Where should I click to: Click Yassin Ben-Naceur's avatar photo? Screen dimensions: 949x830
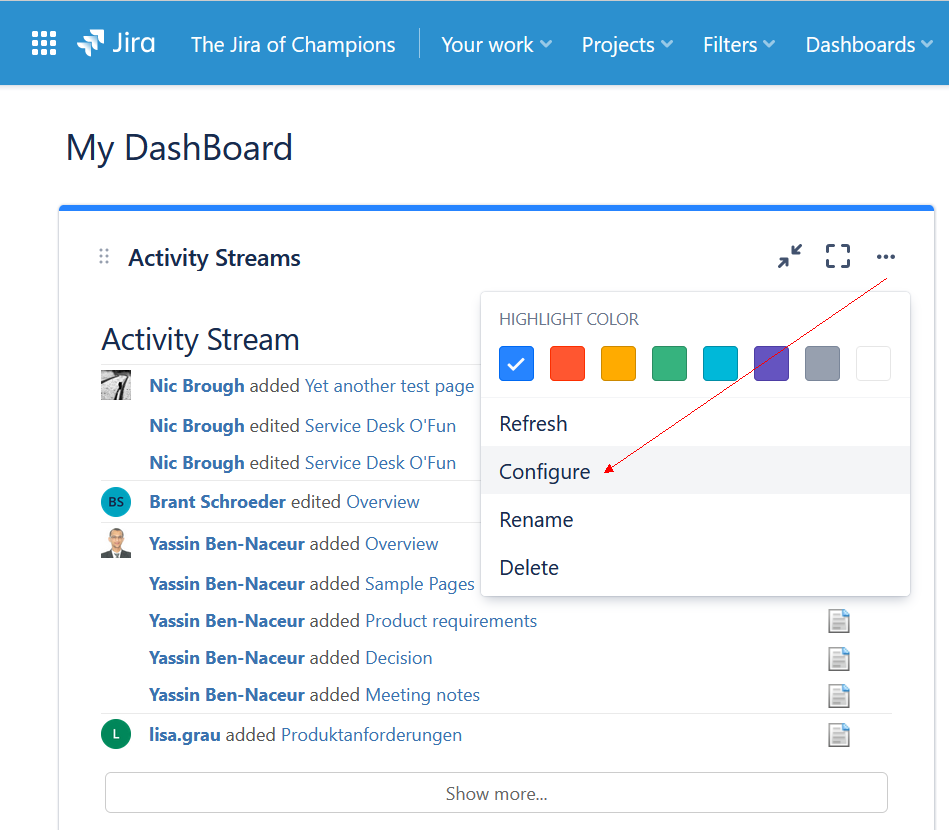pos(116,543)
